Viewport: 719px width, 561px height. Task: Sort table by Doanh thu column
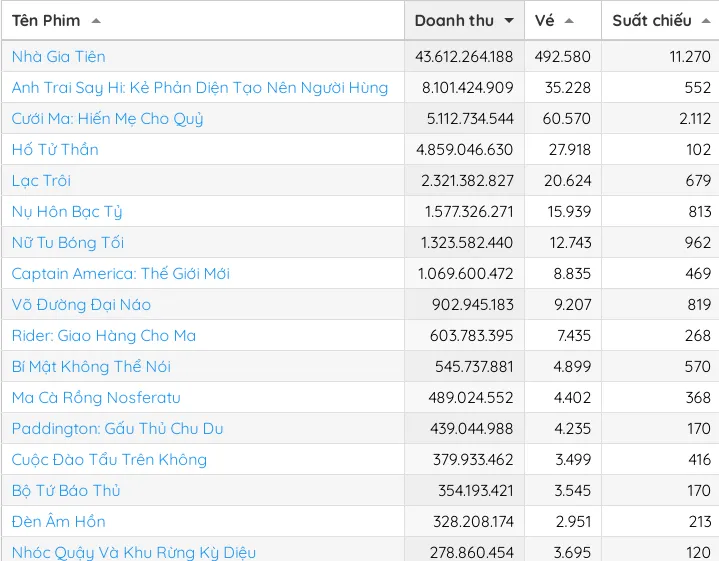(454, 21)
